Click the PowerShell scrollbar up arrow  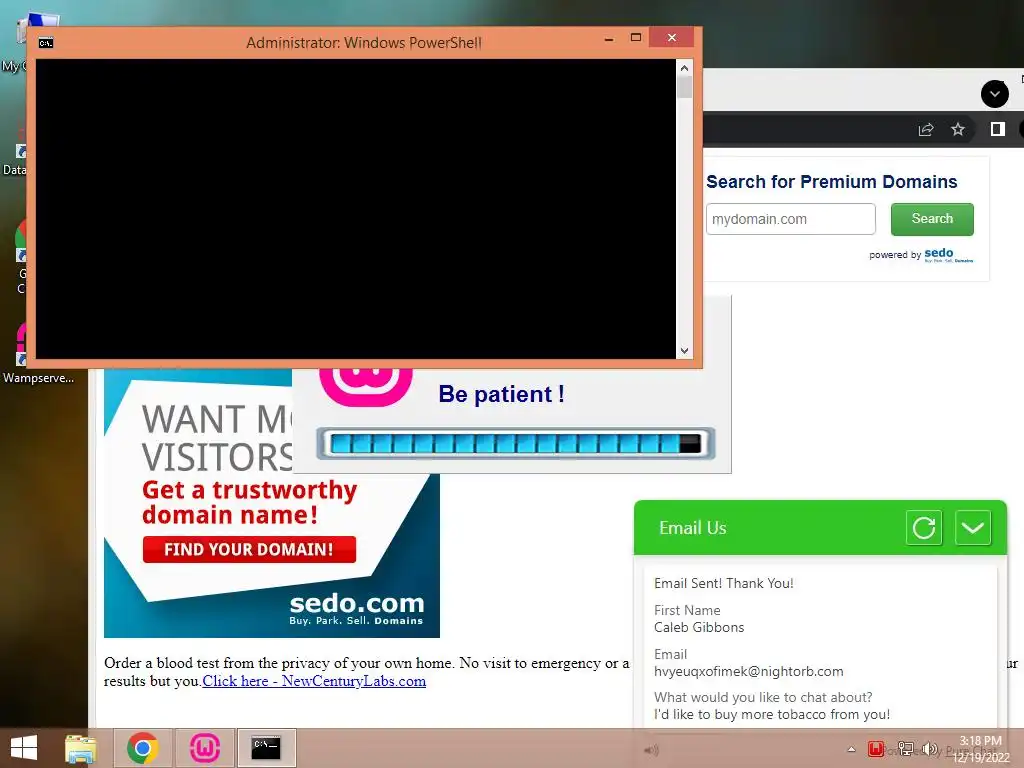(684, 68)
